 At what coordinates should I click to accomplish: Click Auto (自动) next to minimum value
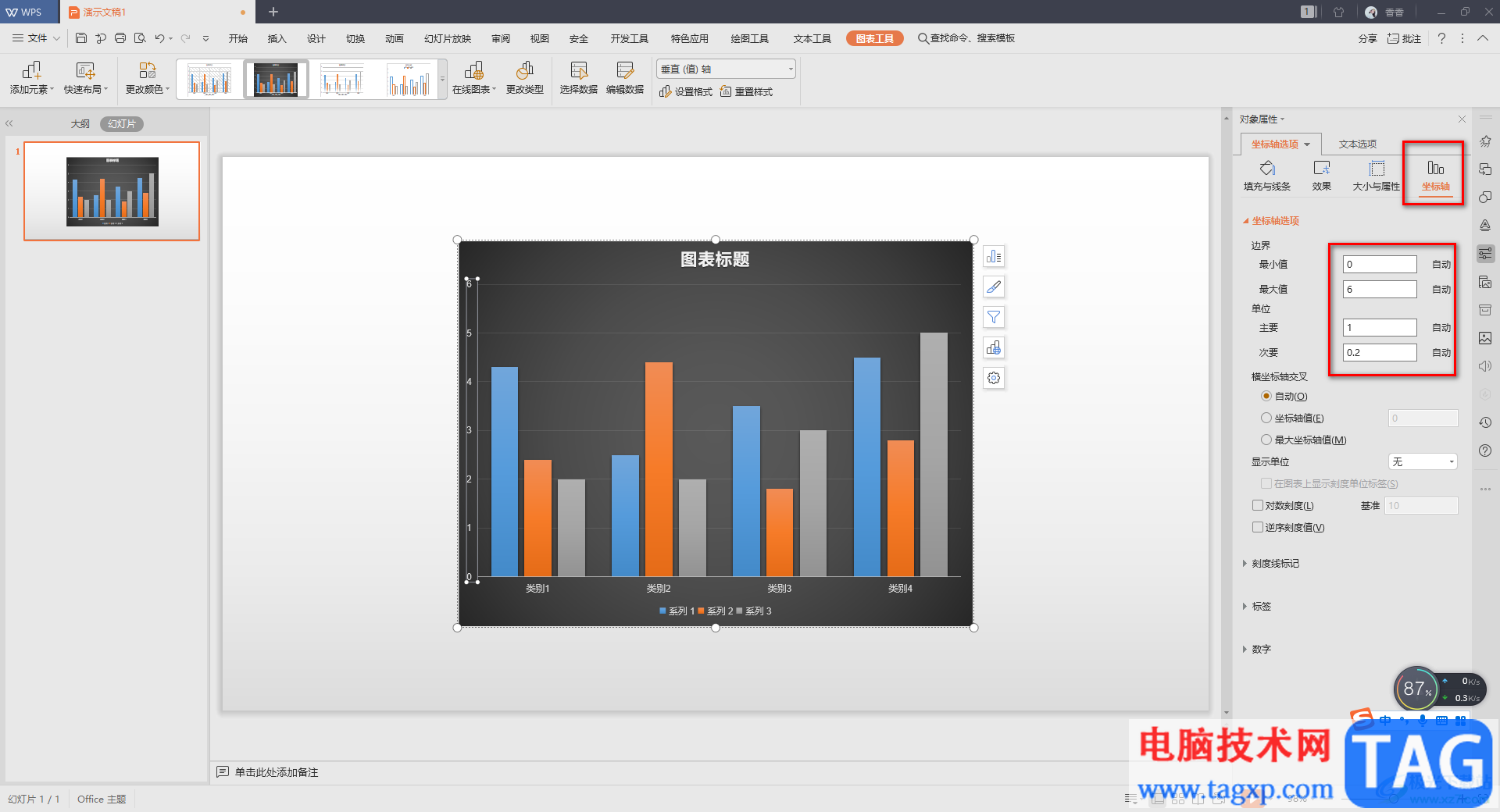coord(1441,265)
